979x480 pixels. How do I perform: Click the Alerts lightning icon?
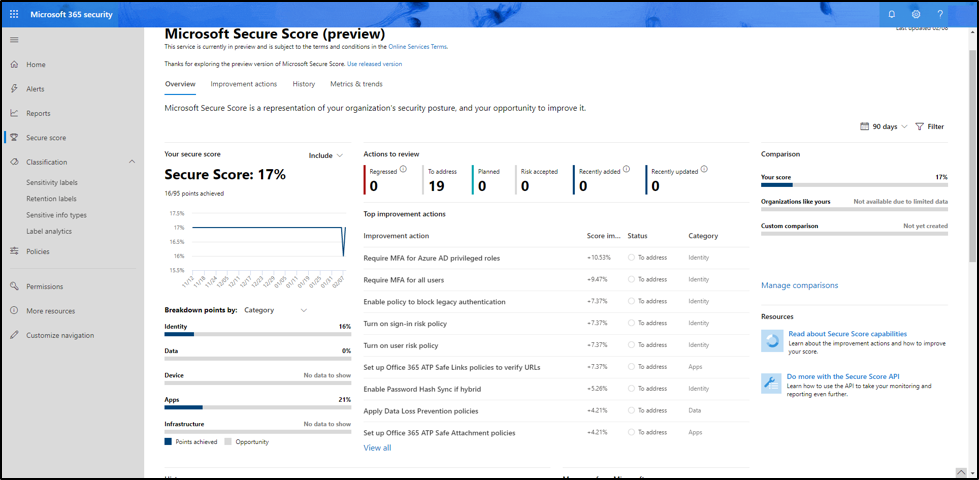(14, 89)
